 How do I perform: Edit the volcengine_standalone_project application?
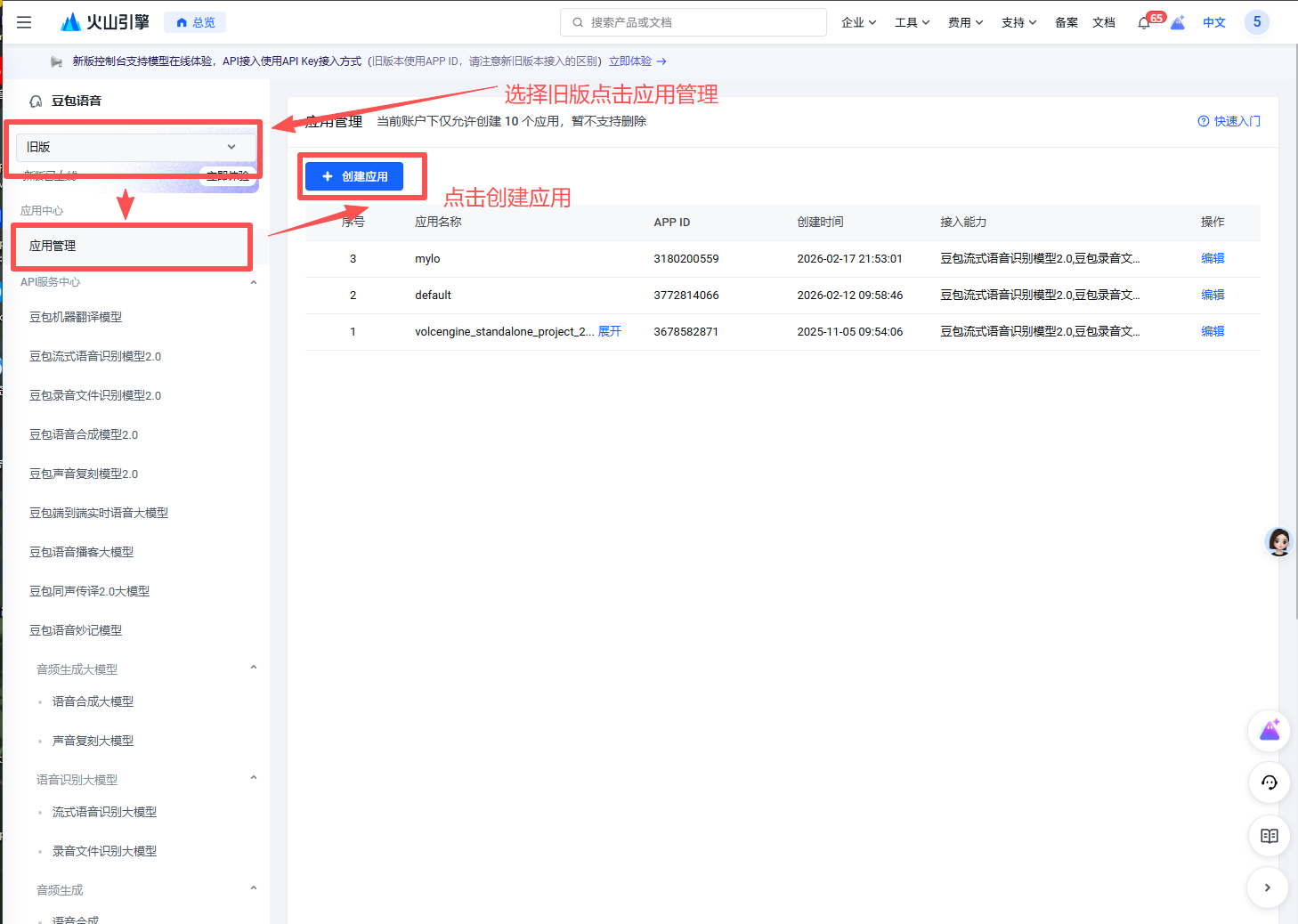tap(1213, 331)
